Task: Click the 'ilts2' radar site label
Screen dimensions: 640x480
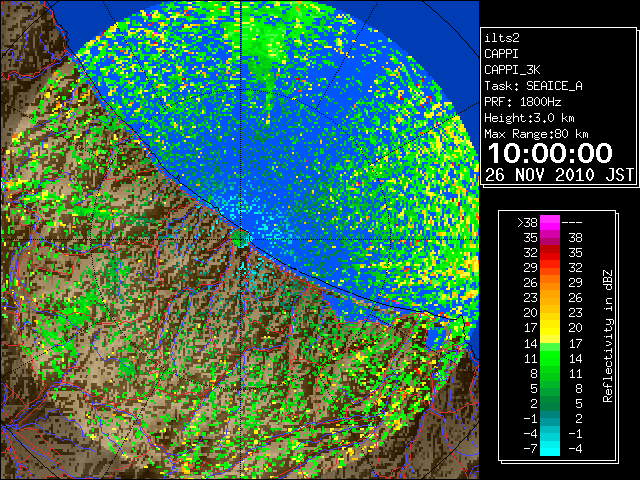Action: [502, 38]
